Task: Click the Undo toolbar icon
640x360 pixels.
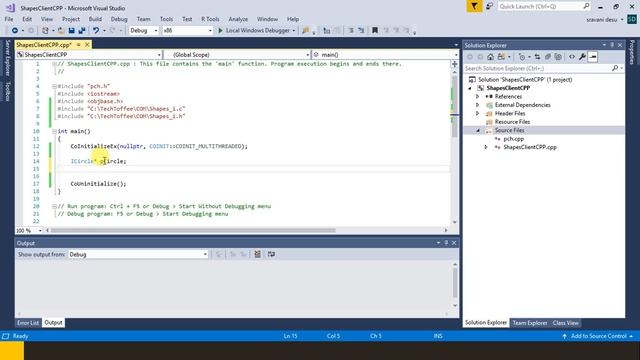Action: pos(96,31)
